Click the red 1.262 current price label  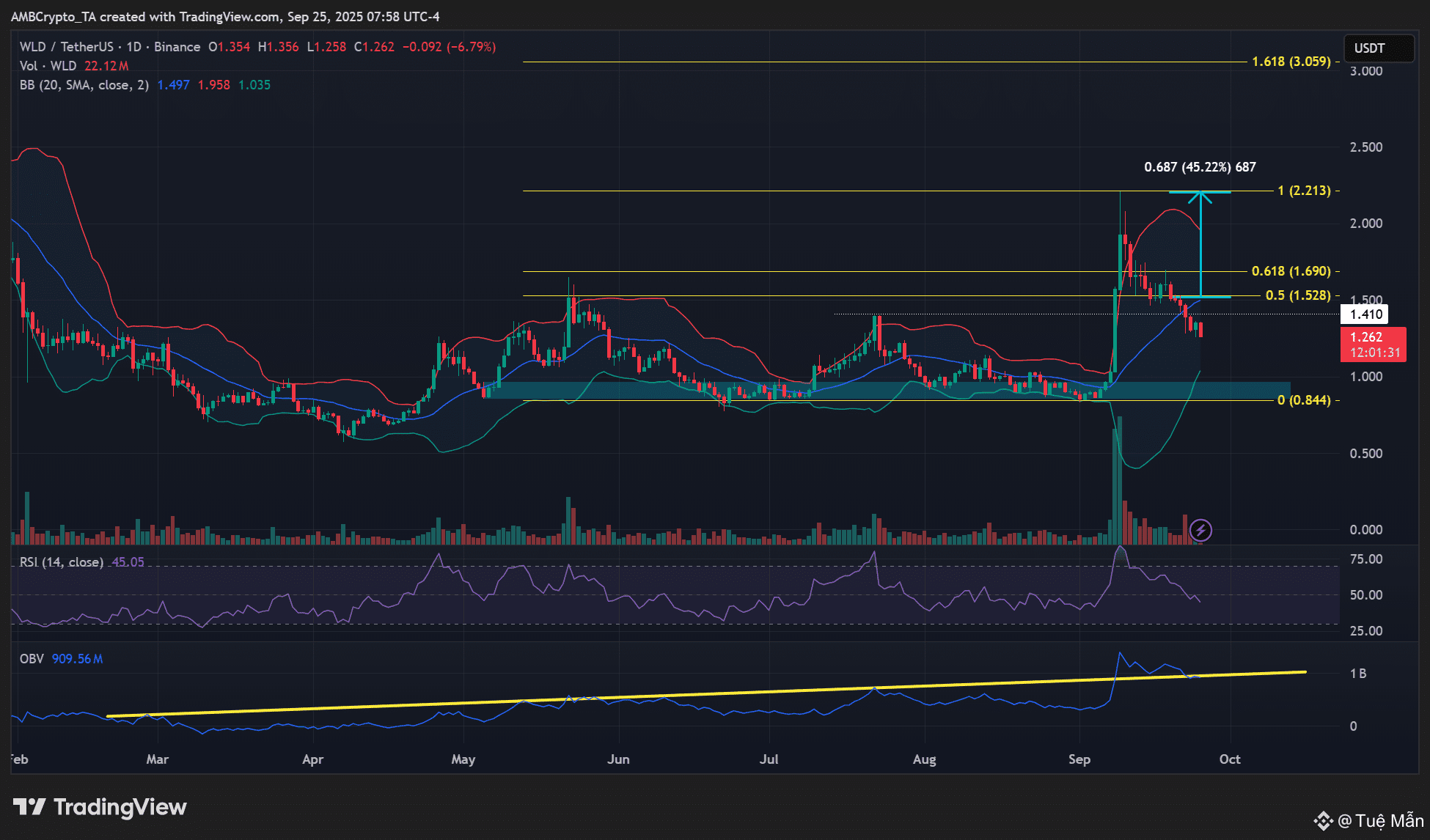point(1366,337)
